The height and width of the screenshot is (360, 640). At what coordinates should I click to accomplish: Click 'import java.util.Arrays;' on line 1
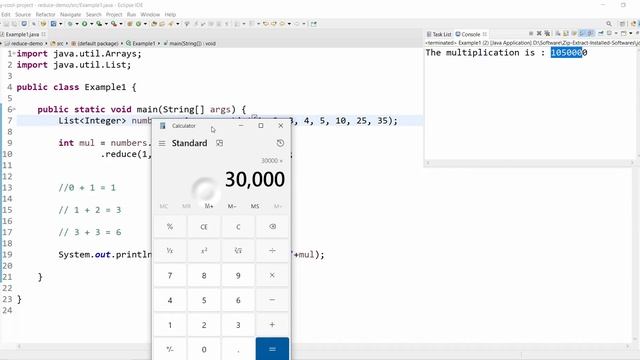pos(79,54)
